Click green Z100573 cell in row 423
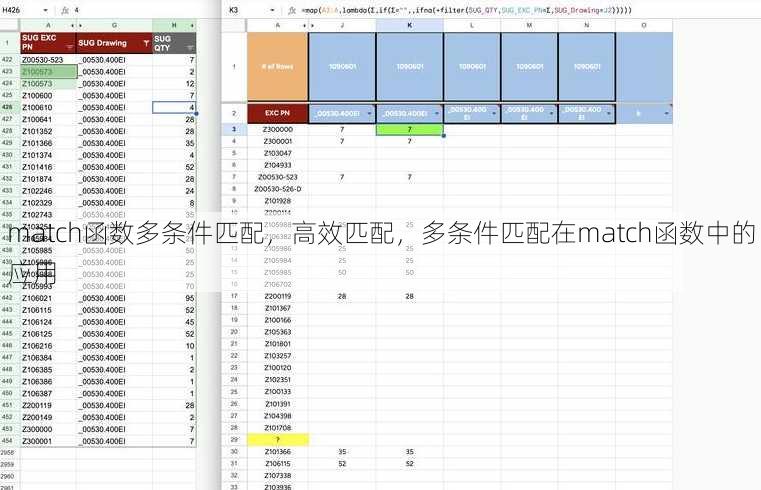Screen dimensions: 761x490 click(48, 72)
